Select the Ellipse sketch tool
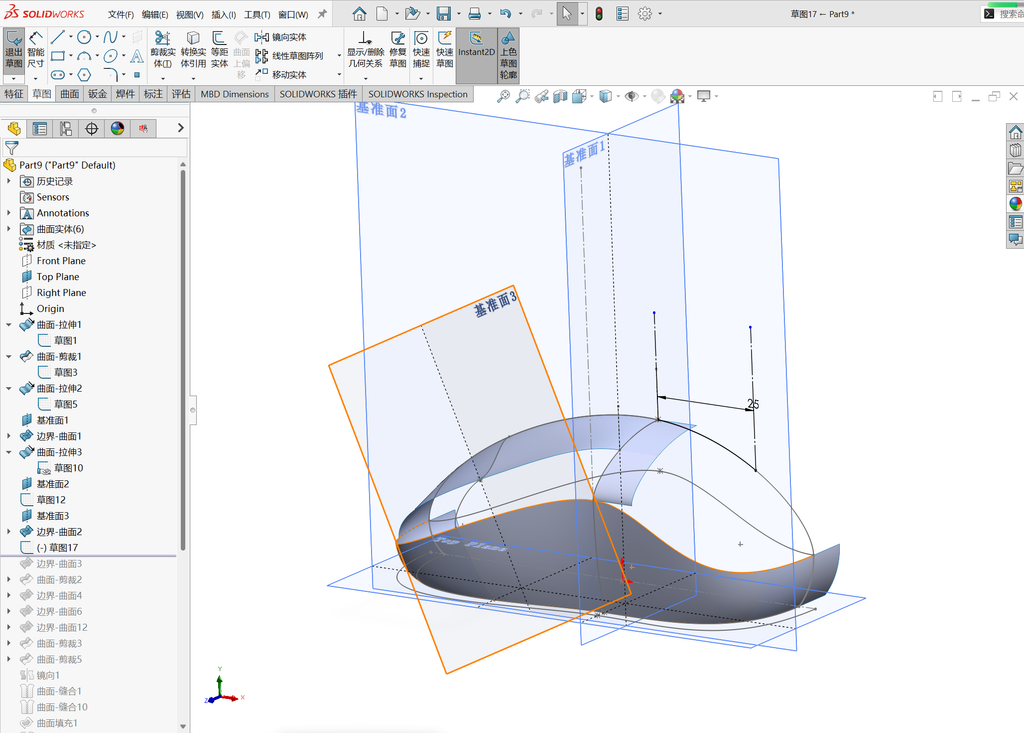Viewport: 1024px width, 733px height. pyautogui.click(x=110, y=56)
